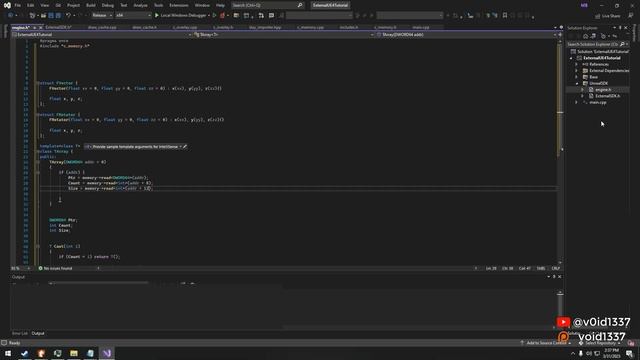Click the microphone icon in system tray
640x360 pixels.
coord(581,353)
